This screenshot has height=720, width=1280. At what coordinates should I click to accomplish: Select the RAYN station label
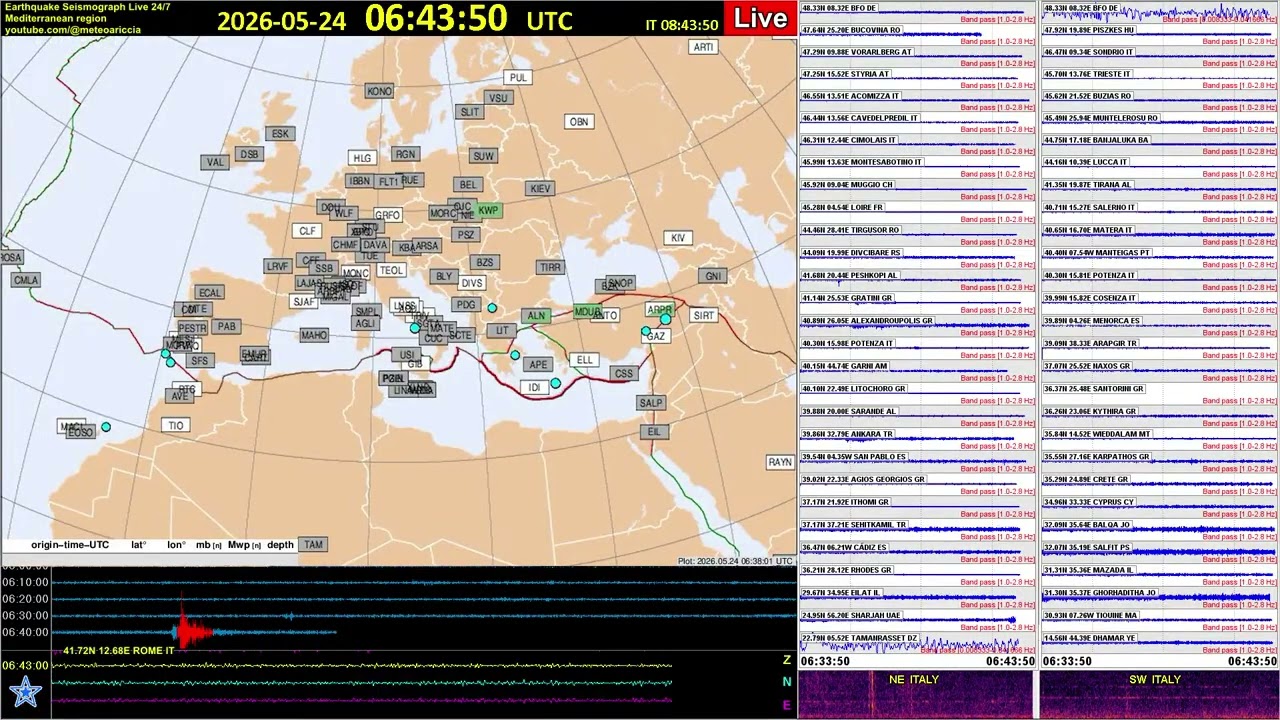(x=780, y=462)
